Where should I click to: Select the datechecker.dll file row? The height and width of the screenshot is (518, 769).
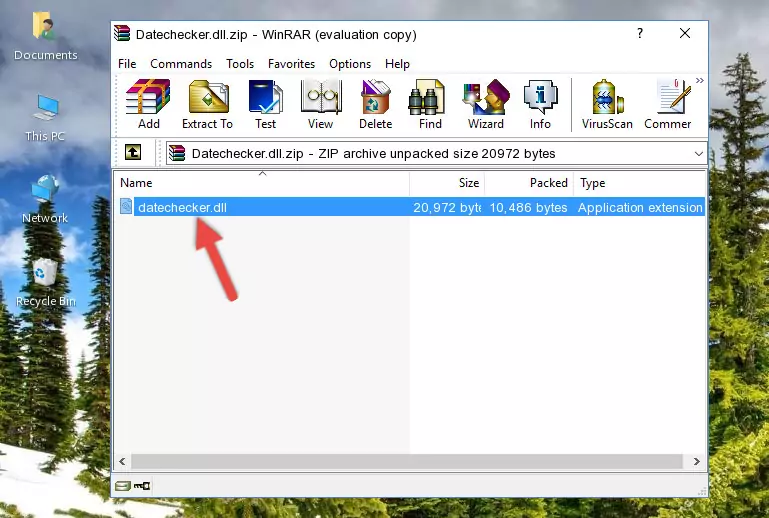tap(411, 207)
